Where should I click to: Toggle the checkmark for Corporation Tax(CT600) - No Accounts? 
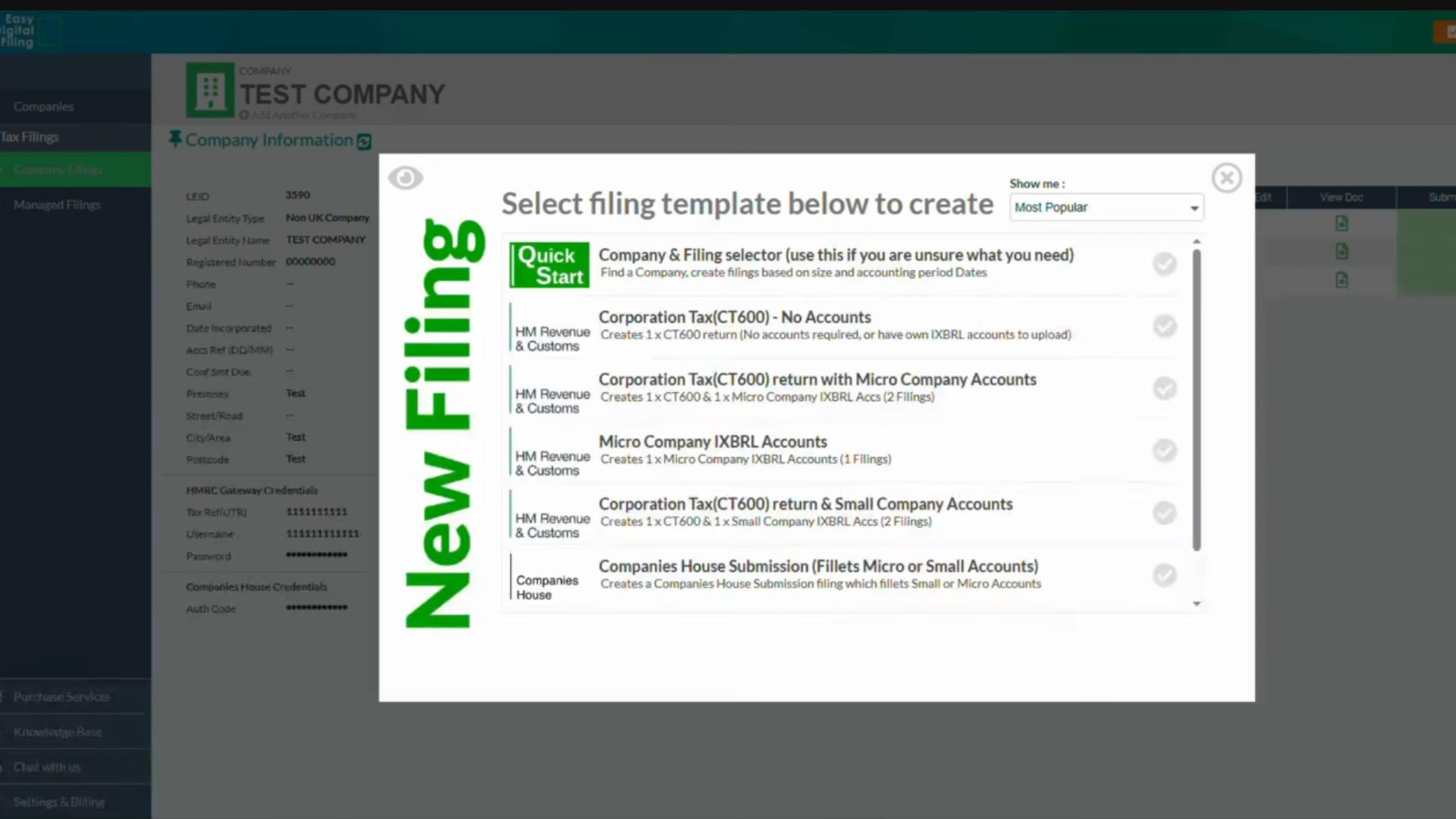point(1165,326)
